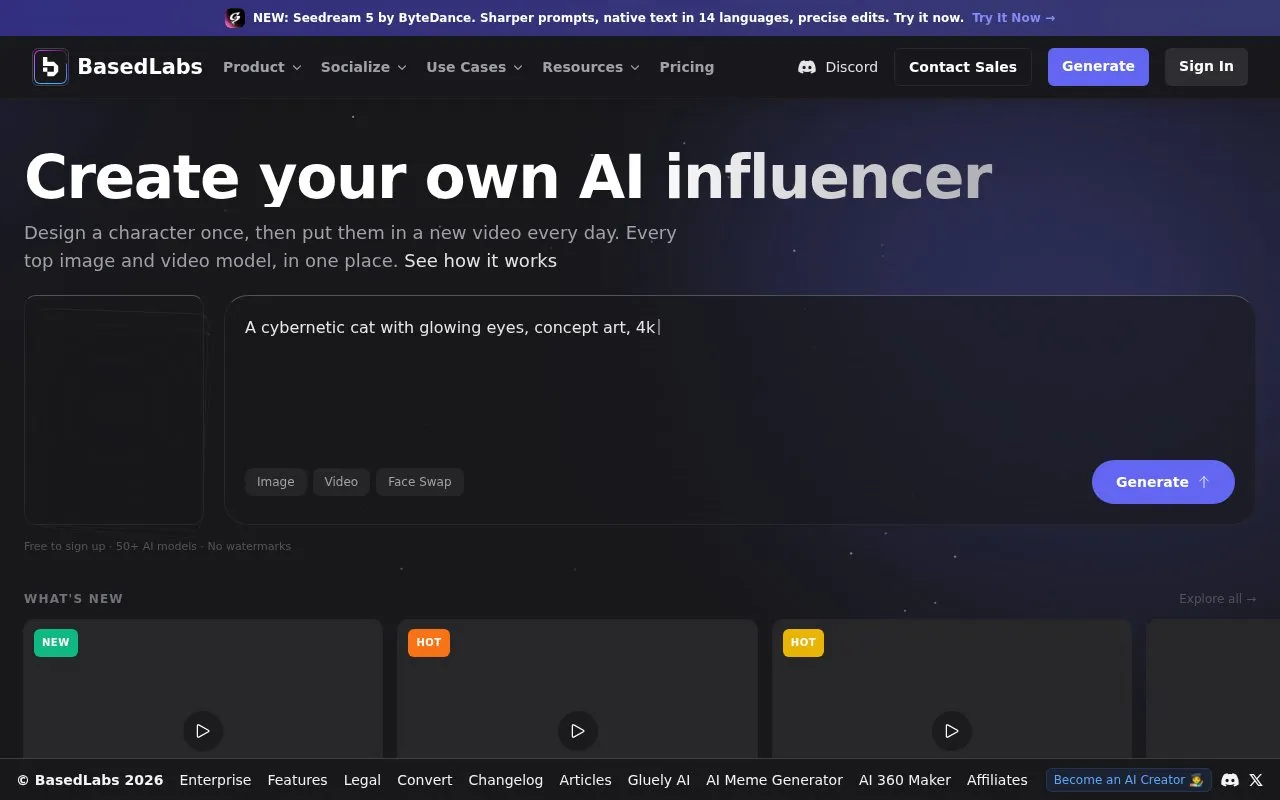Open the Features footer link

point(297,780)
